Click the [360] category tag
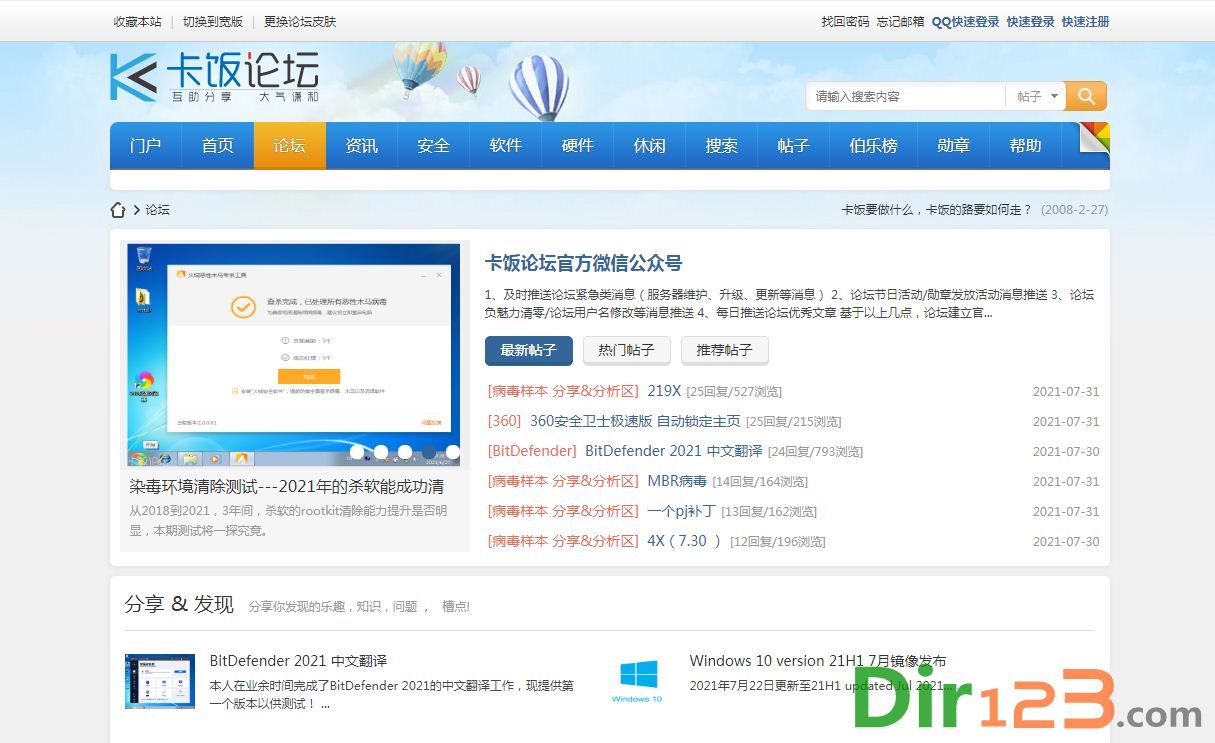Screen dimensions: 1215x743 coord(505,421)
